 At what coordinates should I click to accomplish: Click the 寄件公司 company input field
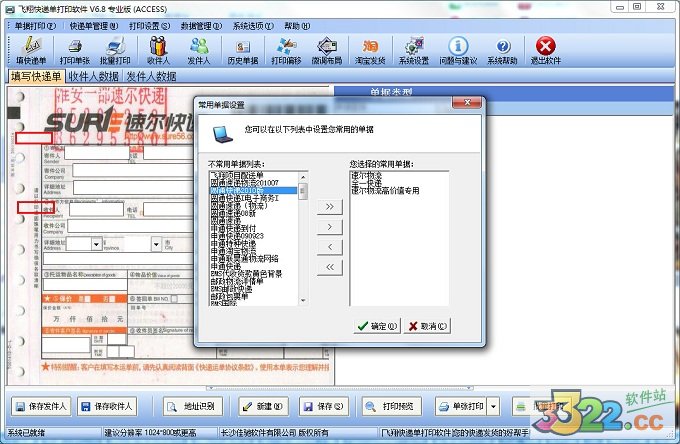point(133,170)
